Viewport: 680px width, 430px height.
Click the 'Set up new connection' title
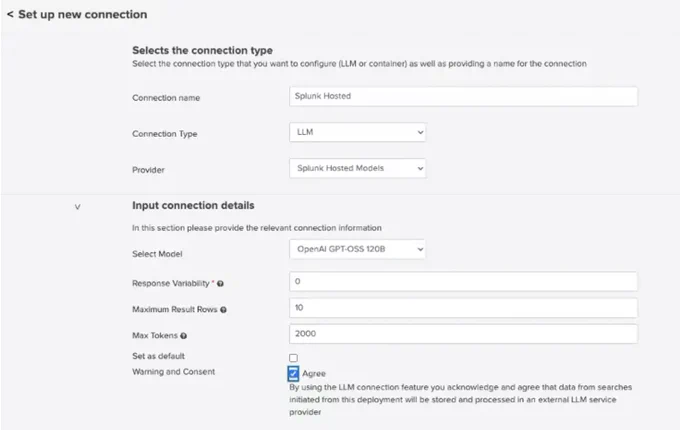[82, 14]
